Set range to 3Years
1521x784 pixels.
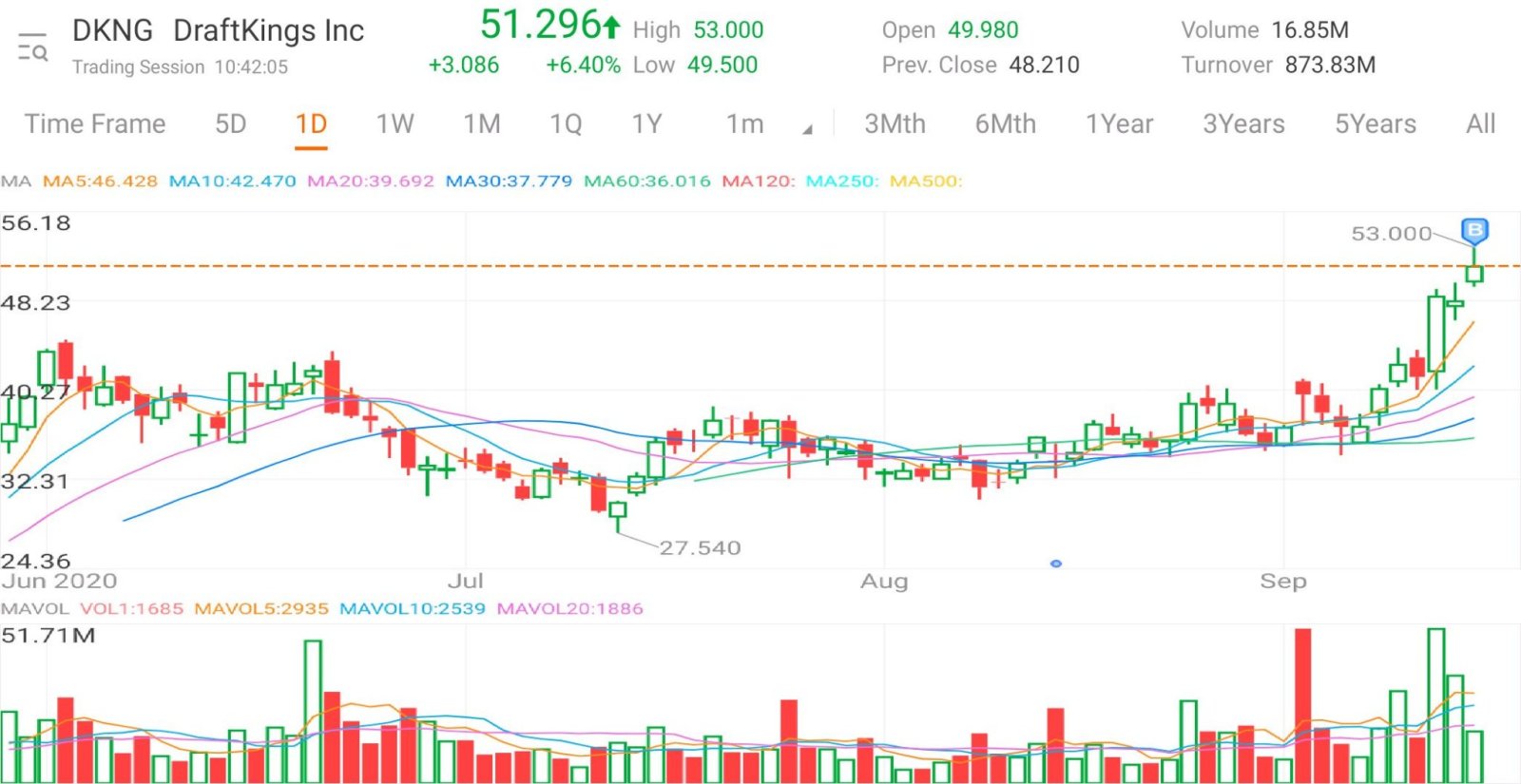[x=1243, y=124]
